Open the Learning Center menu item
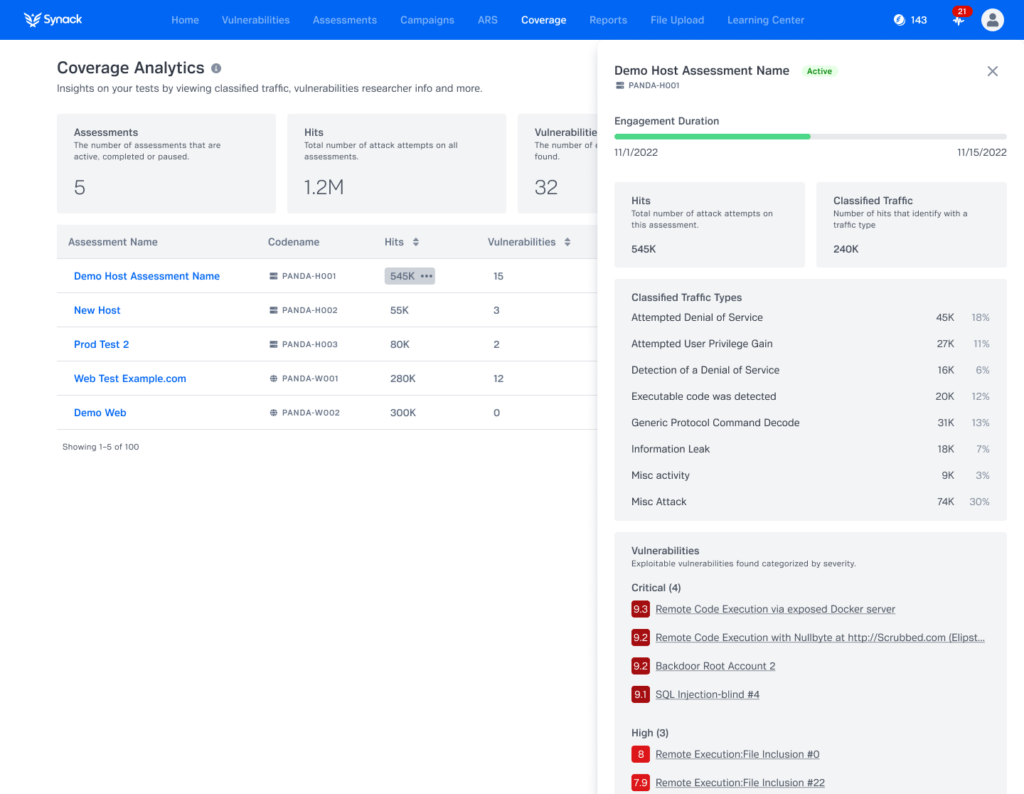The width and height of the screenshot is (1024, 794). pyautogui.click(x=765, y=20)
